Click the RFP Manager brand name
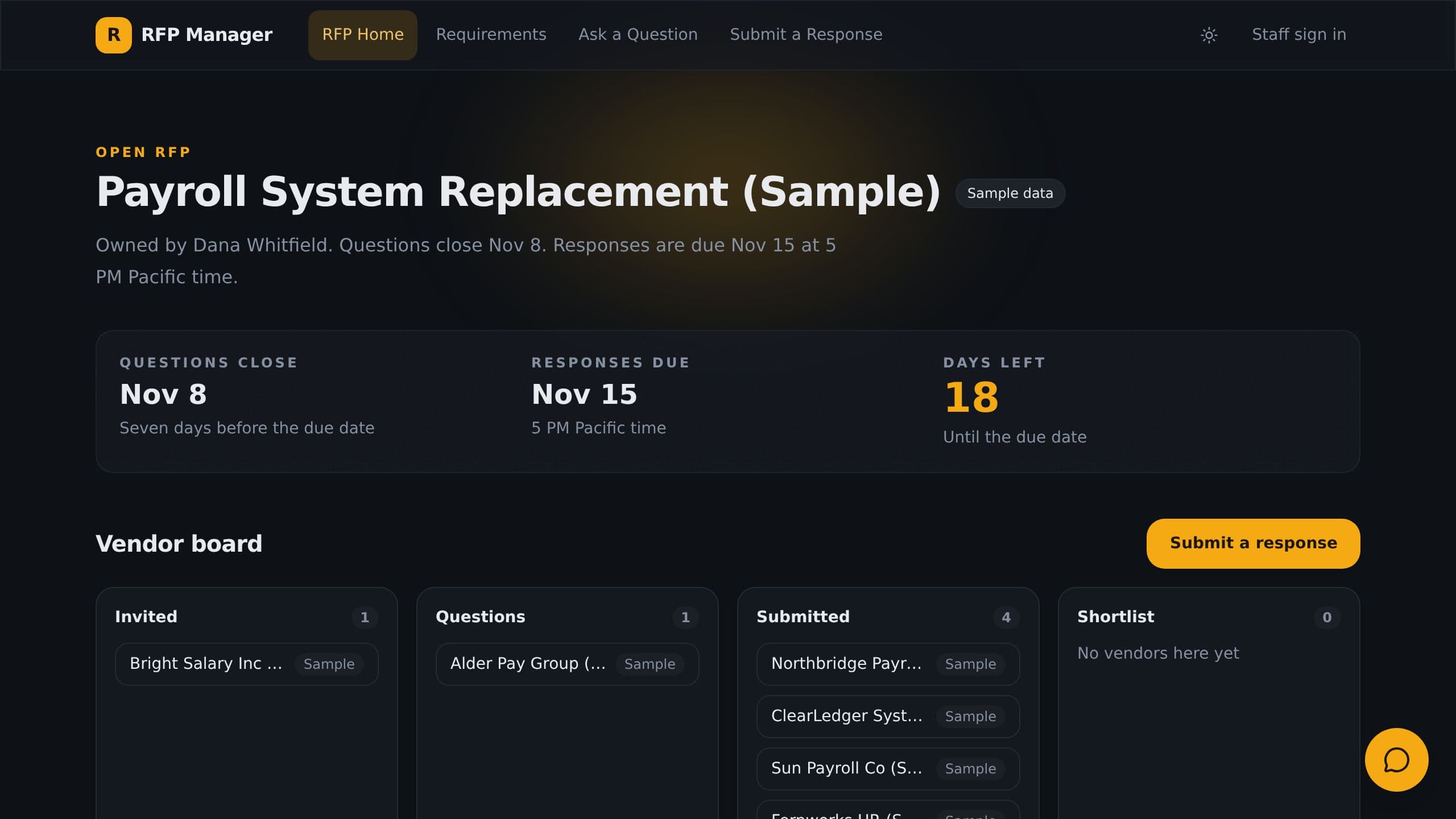 point(207,35)
